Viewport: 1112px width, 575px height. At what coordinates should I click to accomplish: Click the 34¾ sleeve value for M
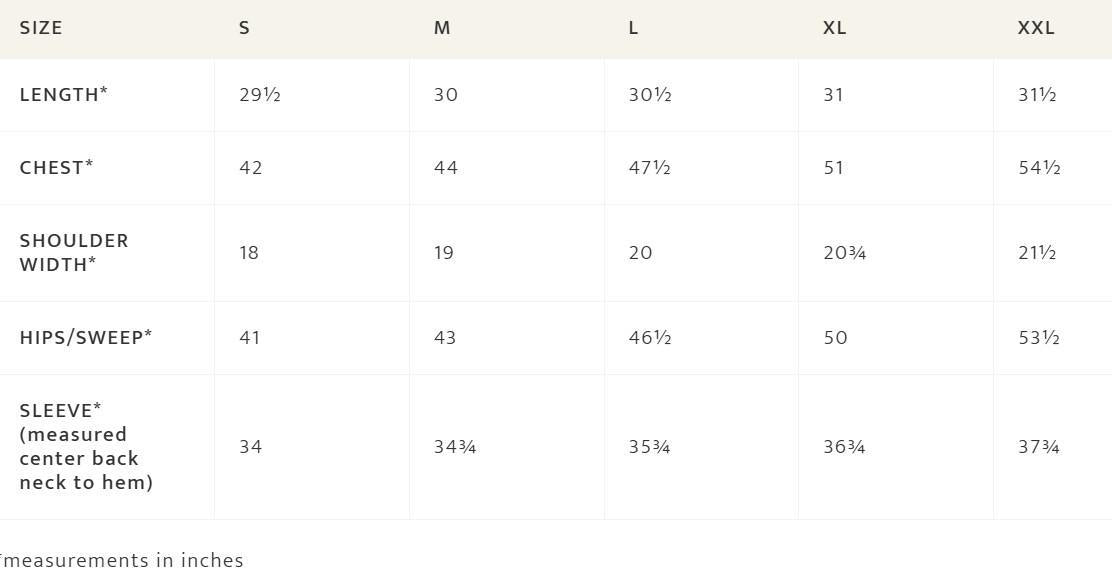point(455,447)
